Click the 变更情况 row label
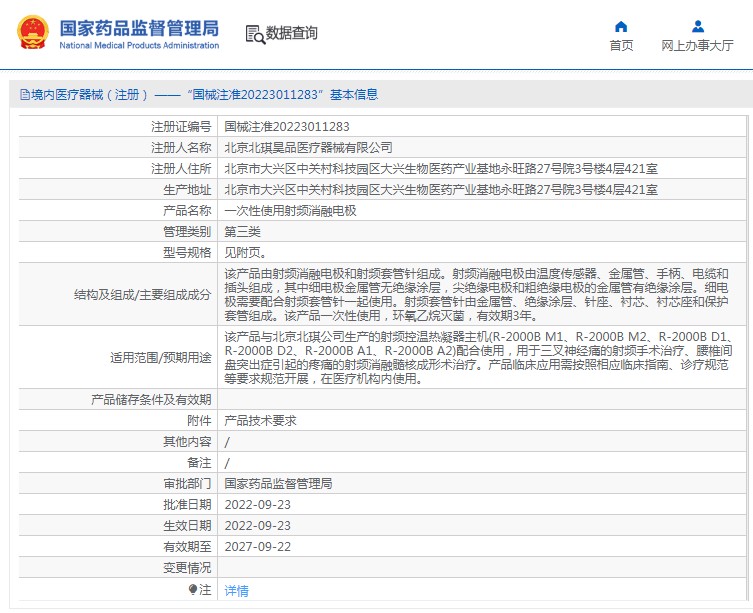Image resolution: width=753 pixels, height=613 pixels. coord(187,568)
